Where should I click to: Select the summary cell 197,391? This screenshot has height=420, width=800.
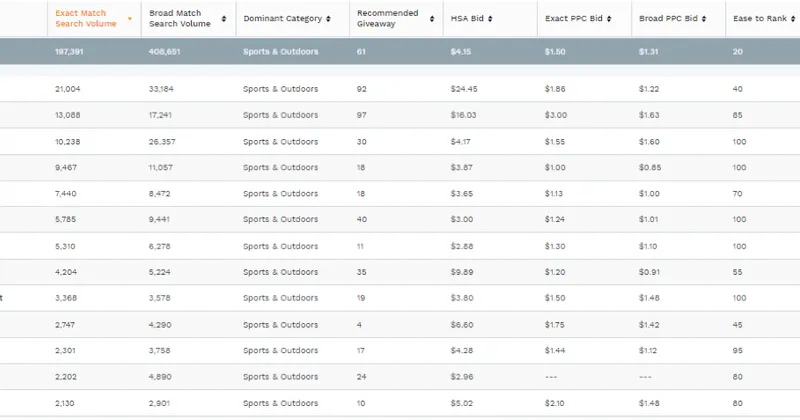click(69, 52)
